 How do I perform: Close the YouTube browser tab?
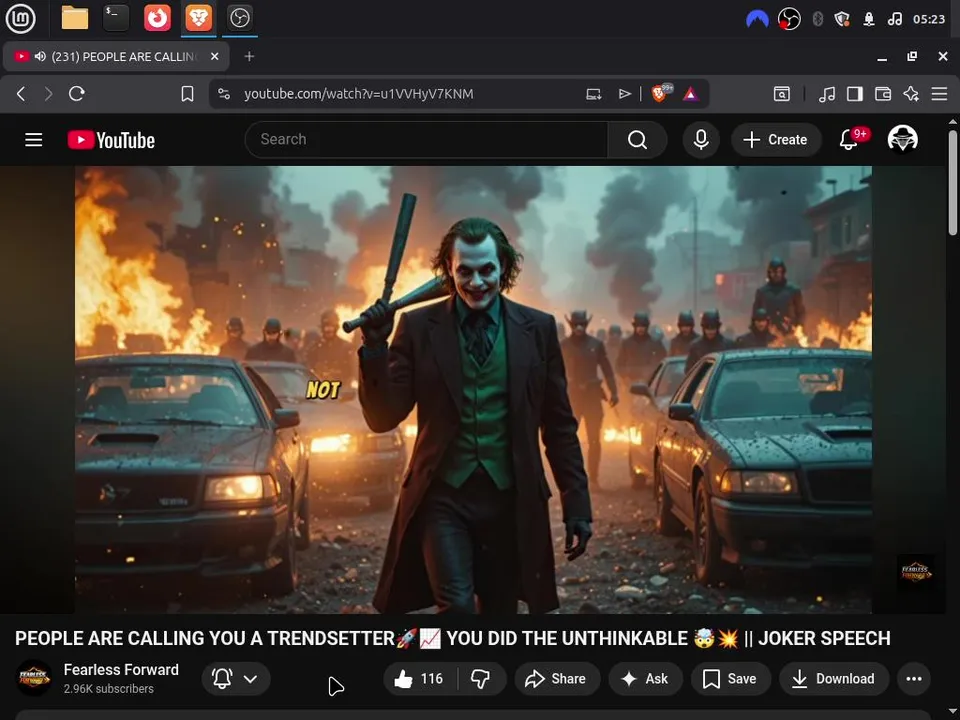point(214,57)
